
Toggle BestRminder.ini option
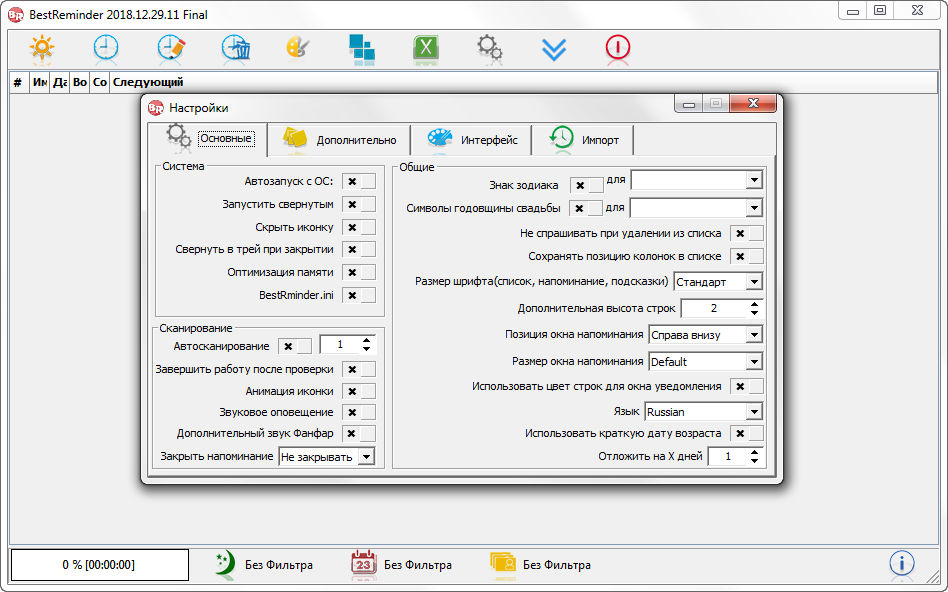pos(359,295)
